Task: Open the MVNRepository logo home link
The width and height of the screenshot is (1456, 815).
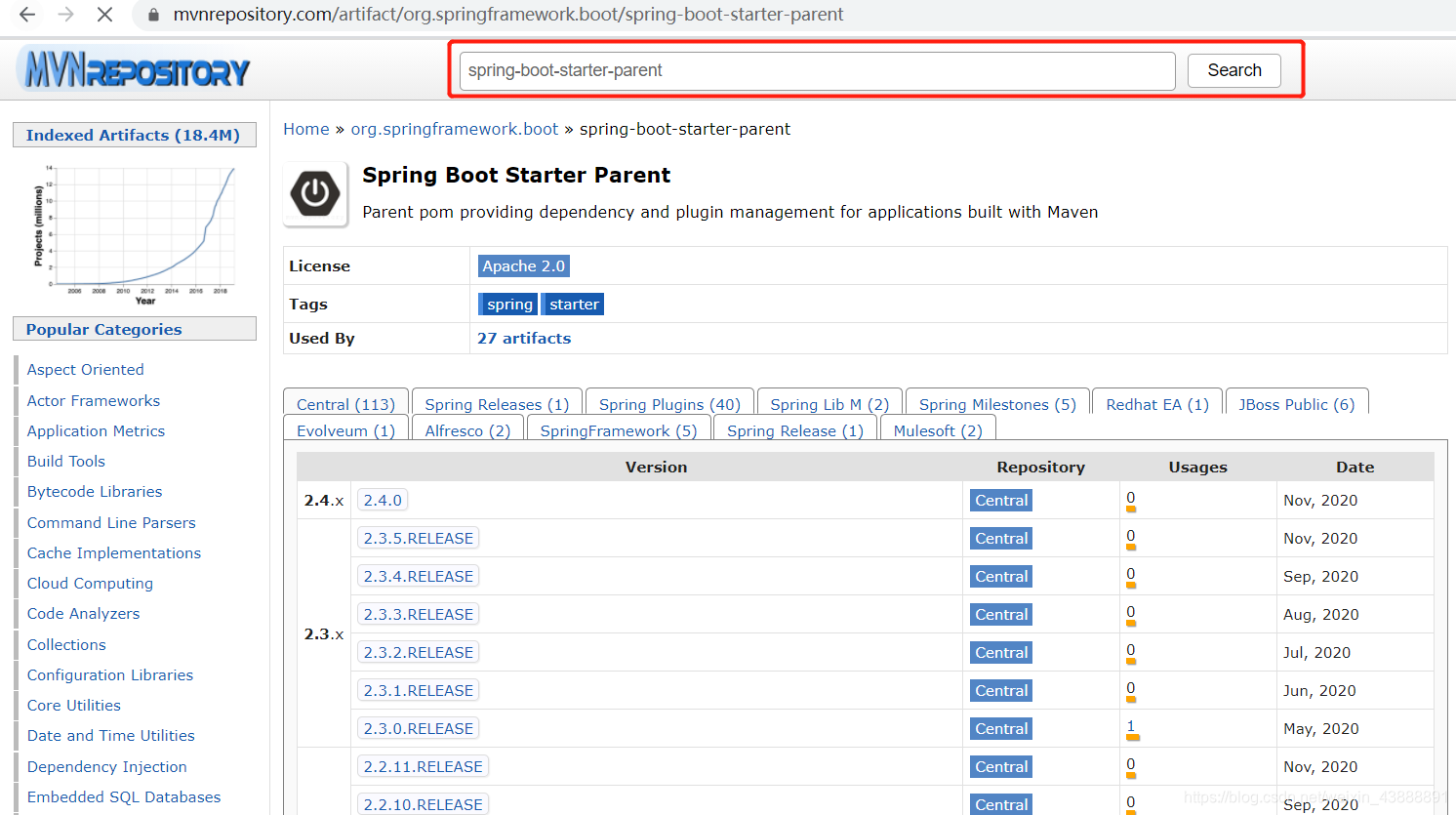Action: pos(134,69)
